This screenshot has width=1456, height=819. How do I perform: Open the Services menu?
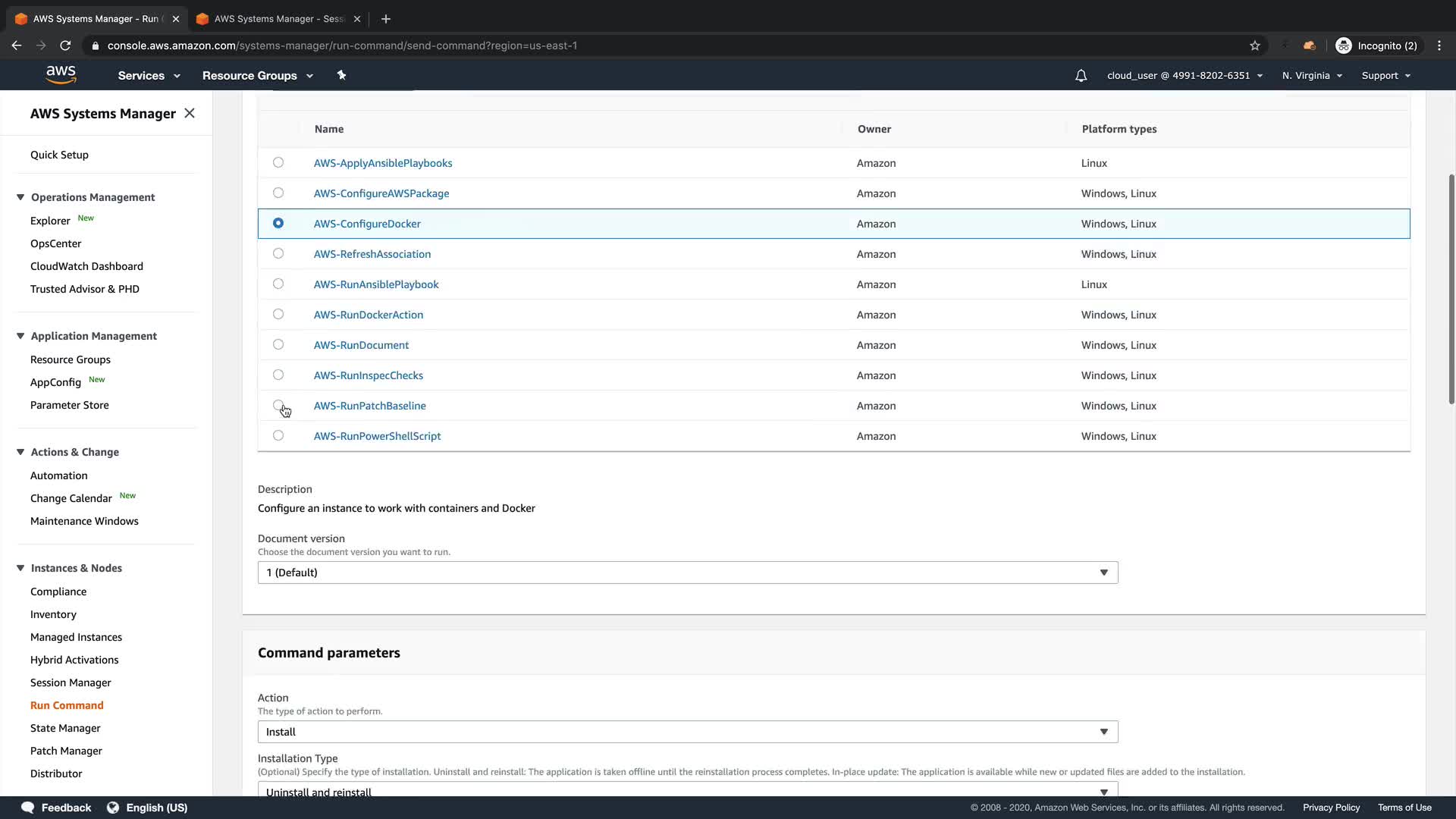click(149, 76)
